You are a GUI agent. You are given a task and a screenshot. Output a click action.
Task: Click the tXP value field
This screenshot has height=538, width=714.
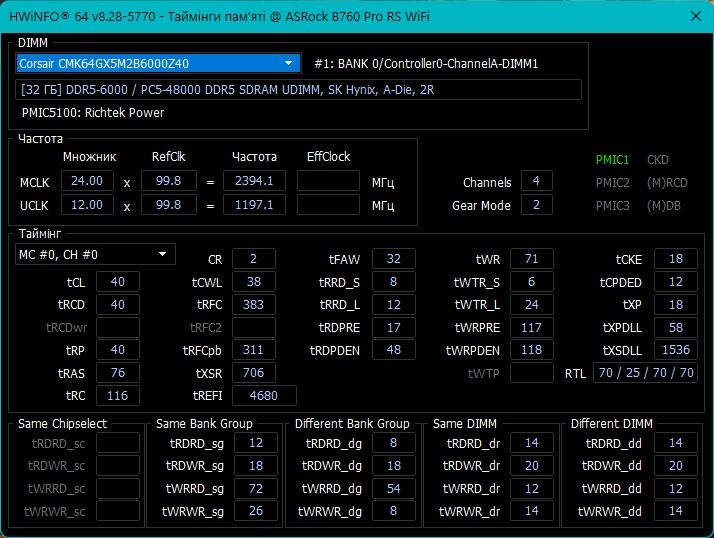(676, 304)
